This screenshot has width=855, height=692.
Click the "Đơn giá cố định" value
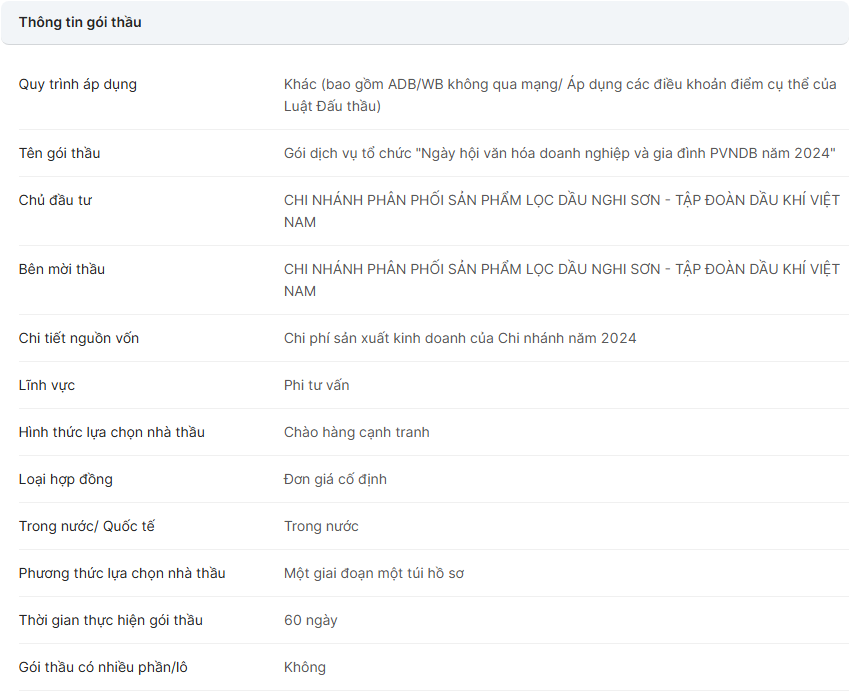point(335,479)
